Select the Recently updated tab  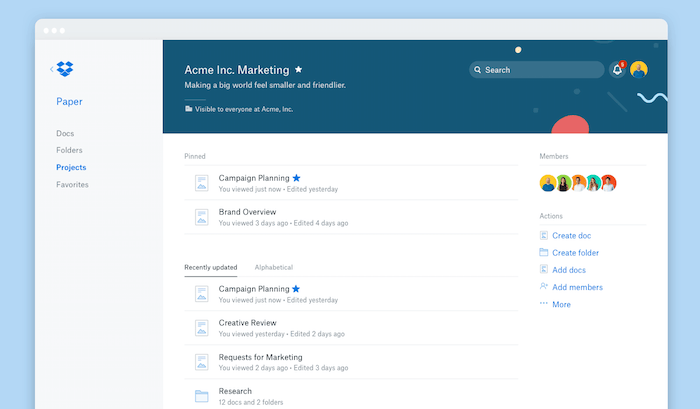[x=211, y=268]
